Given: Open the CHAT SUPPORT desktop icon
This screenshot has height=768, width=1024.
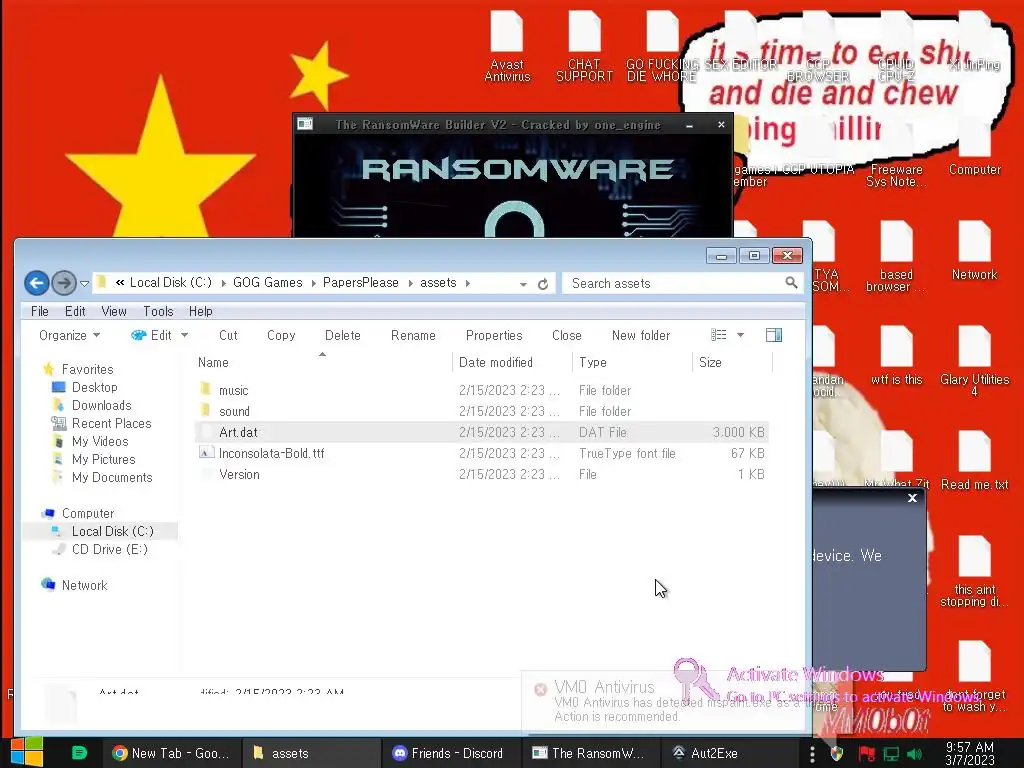Looking at the screenshot, I should (x=584, y=46).
